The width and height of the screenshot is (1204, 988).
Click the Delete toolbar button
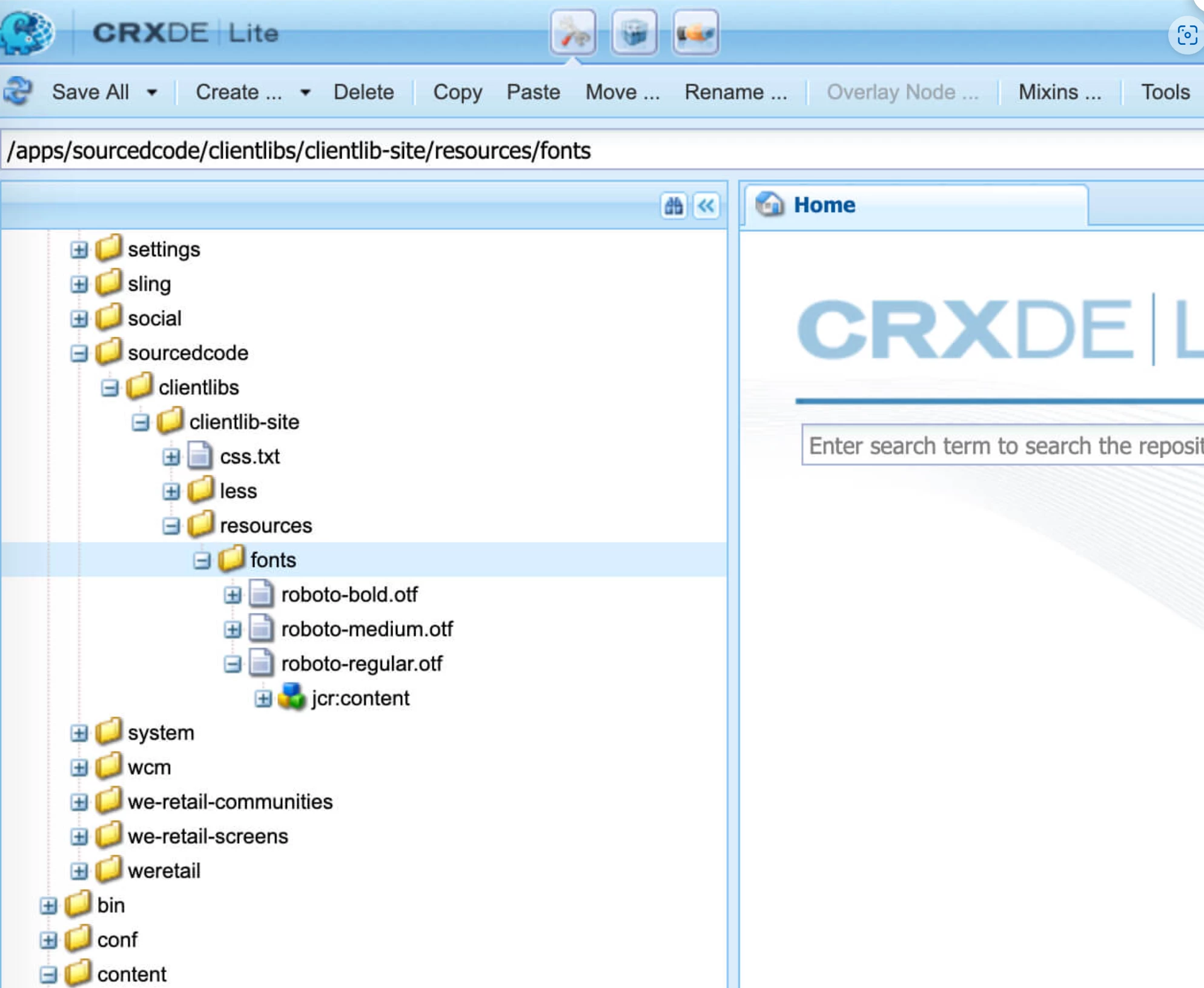(363, 92)
